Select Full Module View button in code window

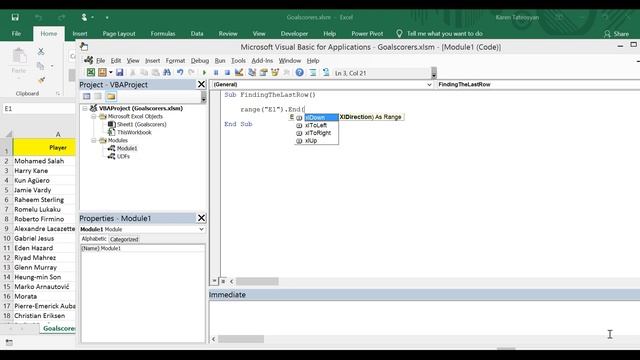pyautogui.click(x=223, y=281)
